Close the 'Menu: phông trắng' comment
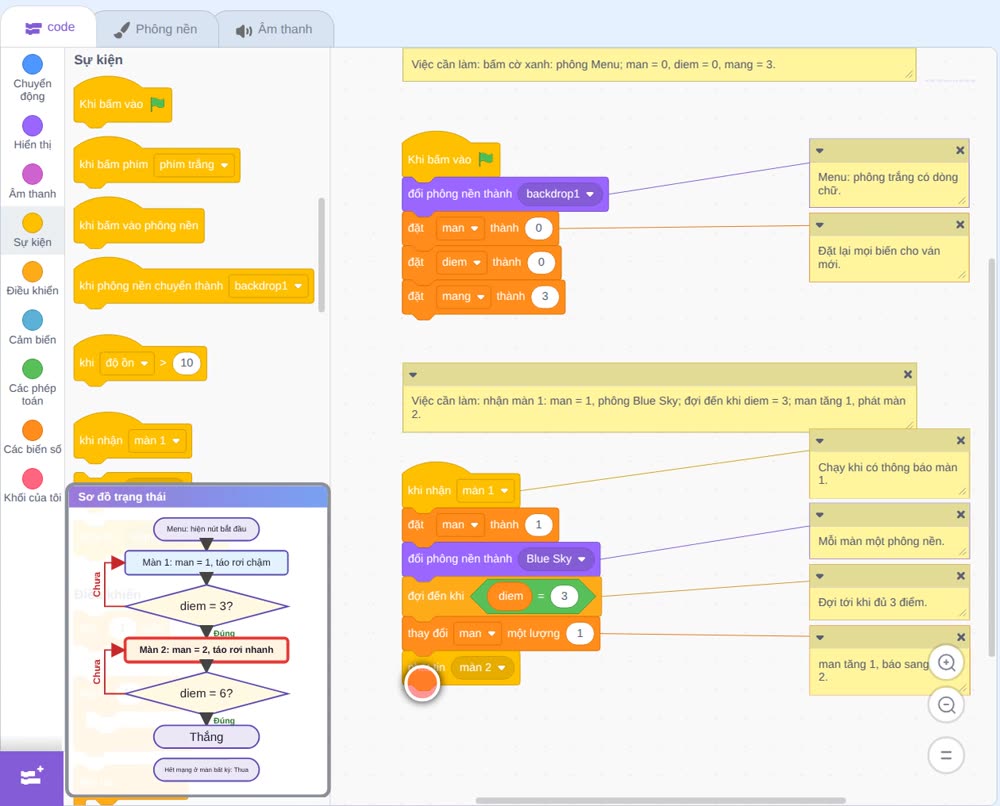Screen dimensions: 1000x806 coord(960,150)
